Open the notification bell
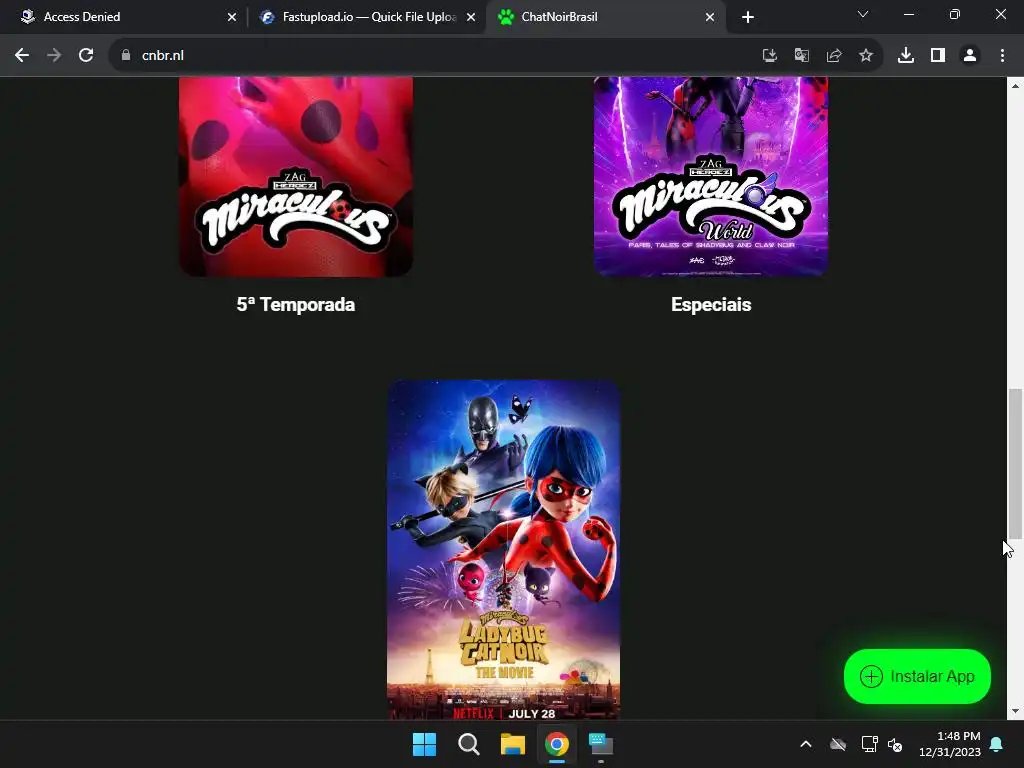This screenshot has width=1024, height=768. coord(997,744)
